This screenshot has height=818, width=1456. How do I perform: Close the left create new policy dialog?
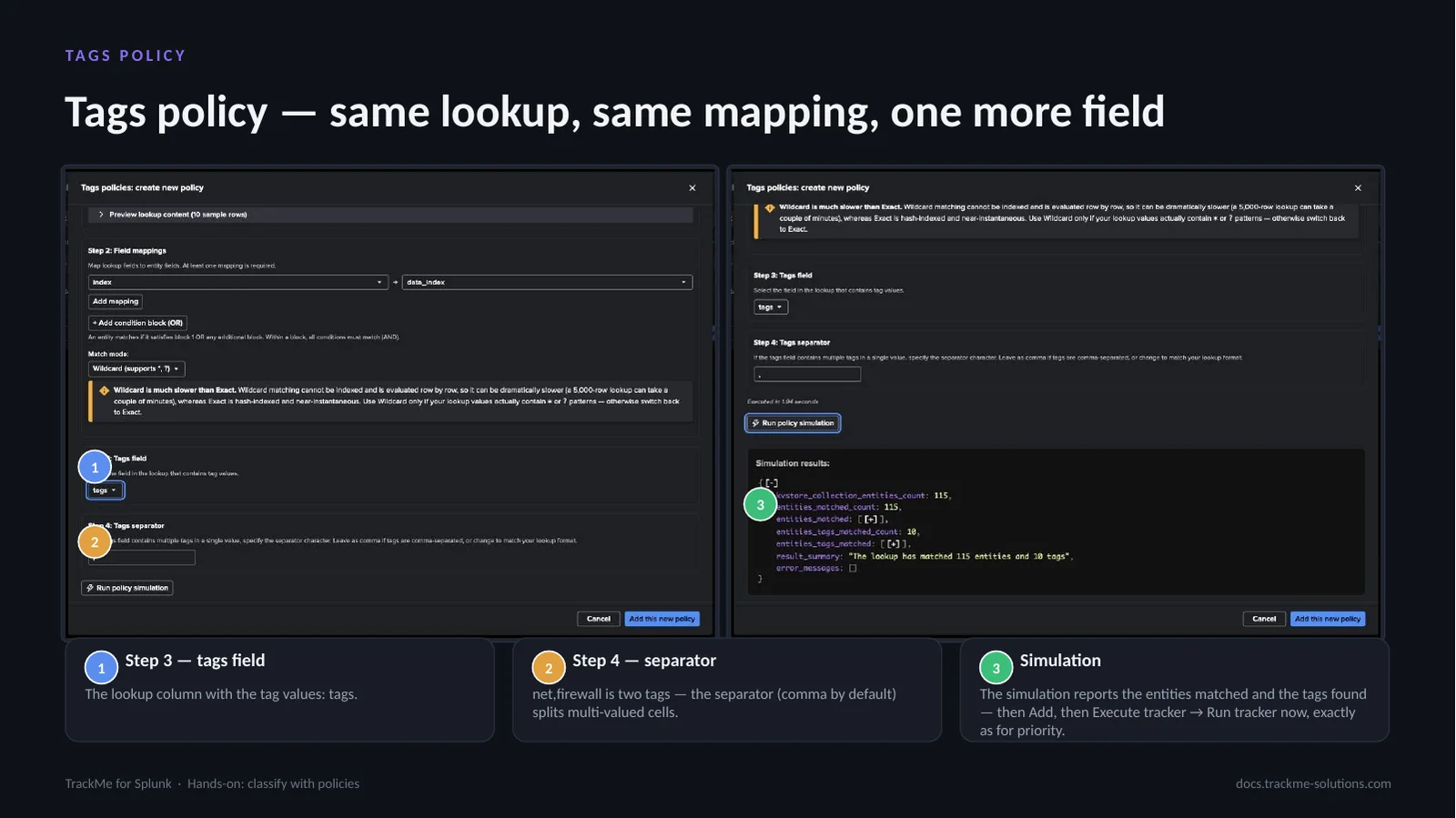coord(693,188)
